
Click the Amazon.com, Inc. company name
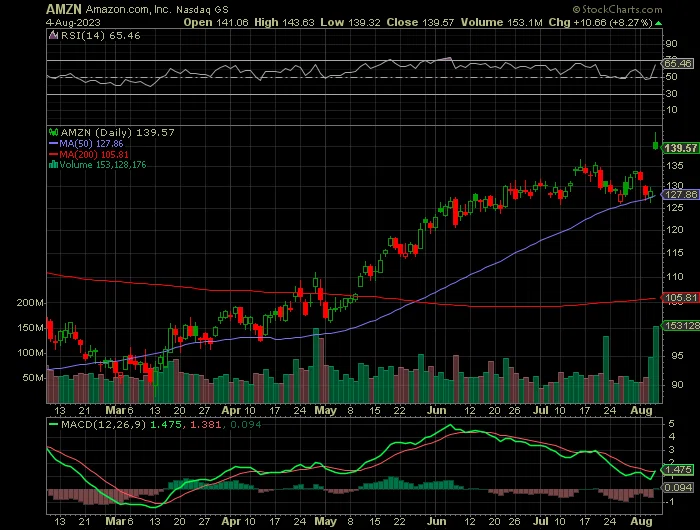click(x=129, y=9)
